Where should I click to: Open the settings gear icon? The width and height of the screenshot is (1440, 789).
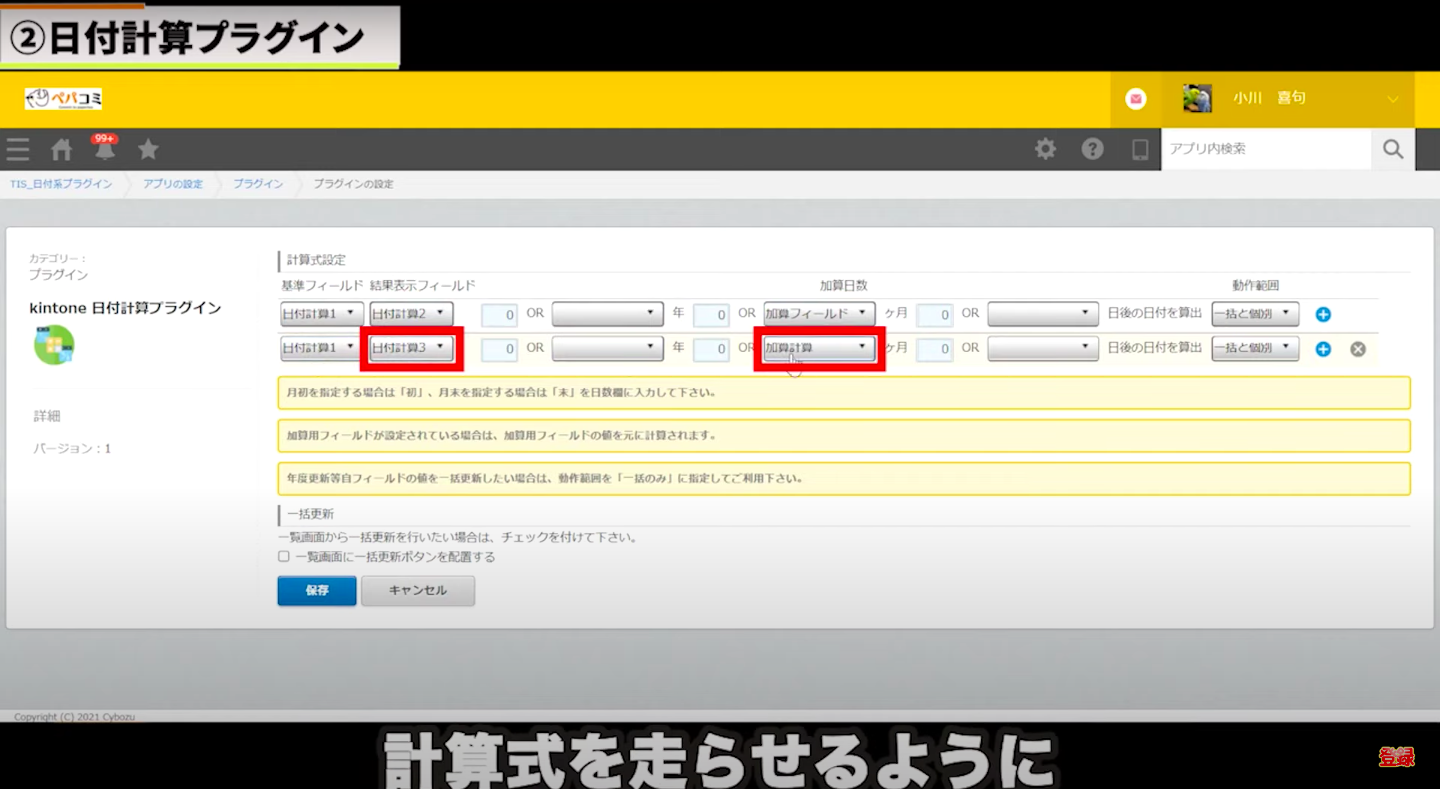(x=1045, y=150)
